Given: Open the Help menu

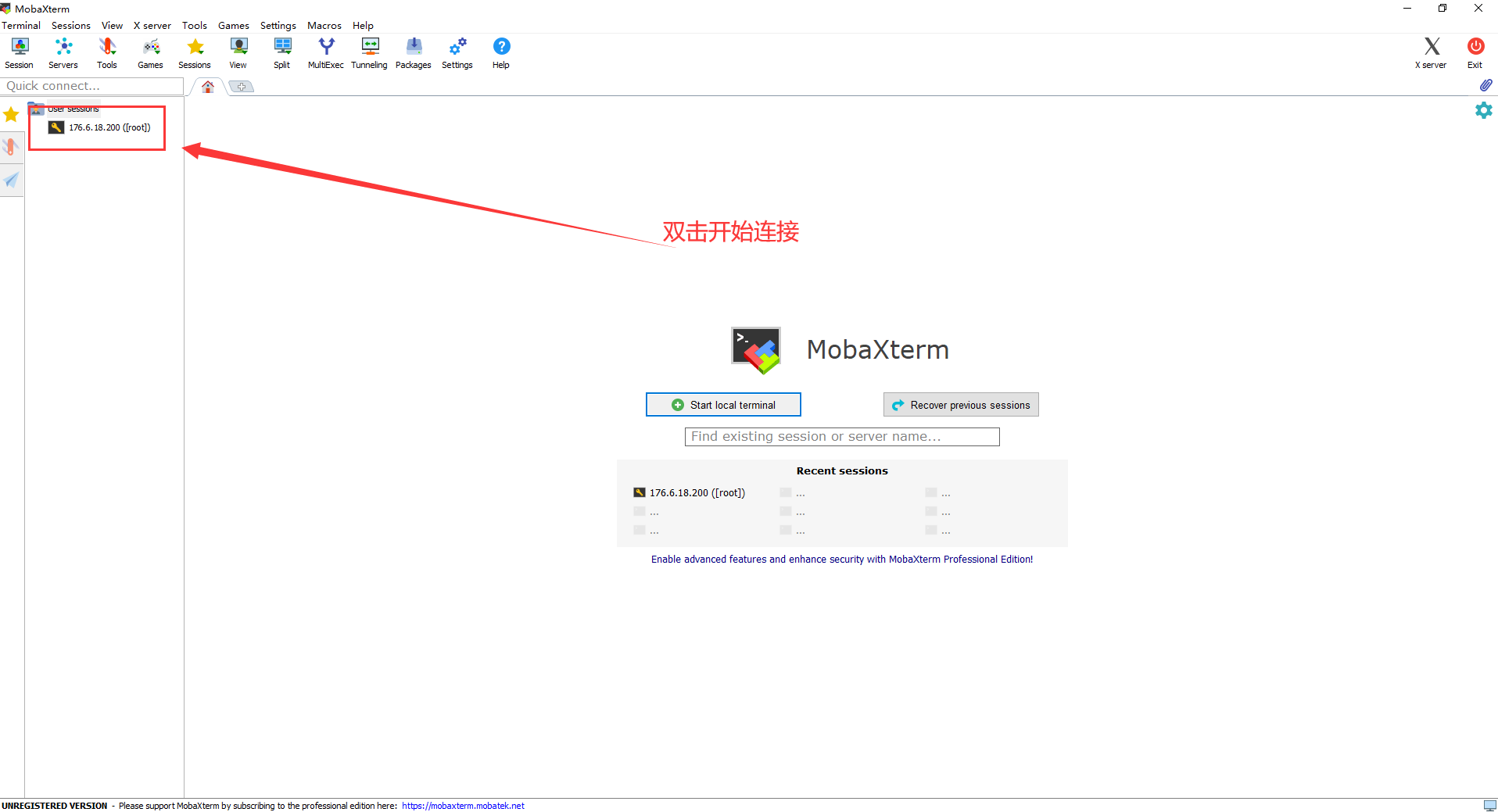Looking at the screenshot, I should (363, 25).
